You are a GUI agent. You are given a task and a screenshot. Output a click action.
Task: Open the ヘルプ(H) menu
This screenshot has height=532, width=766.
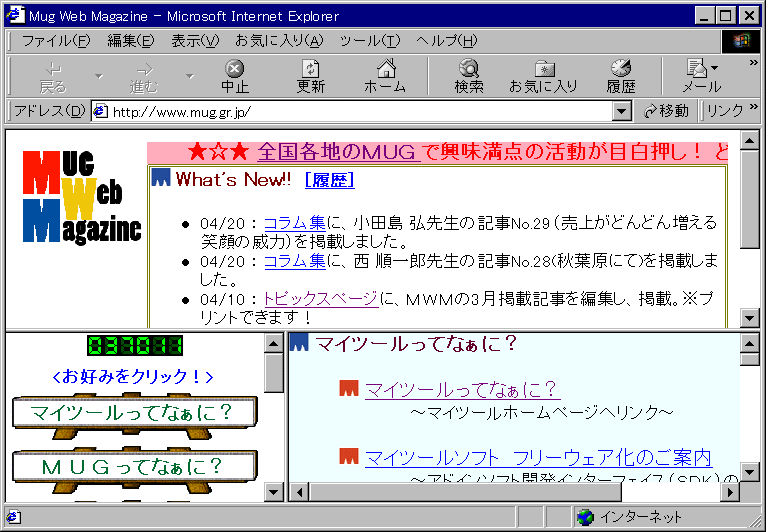pos(447,41)
